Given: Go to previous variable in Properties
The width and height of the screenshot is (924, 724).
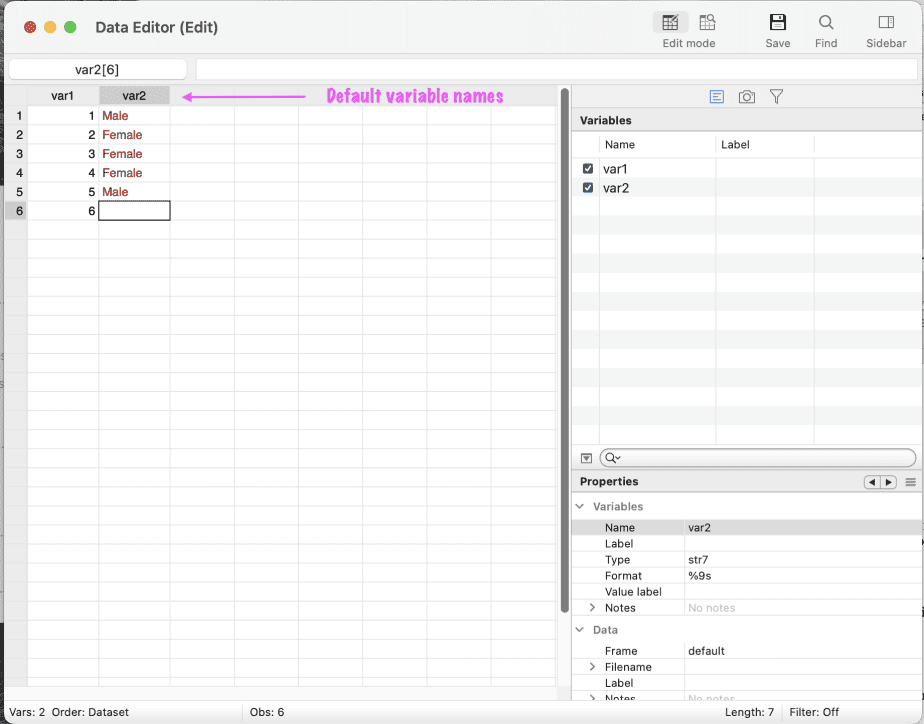Looking at the screenshot, I should (872, 482).
